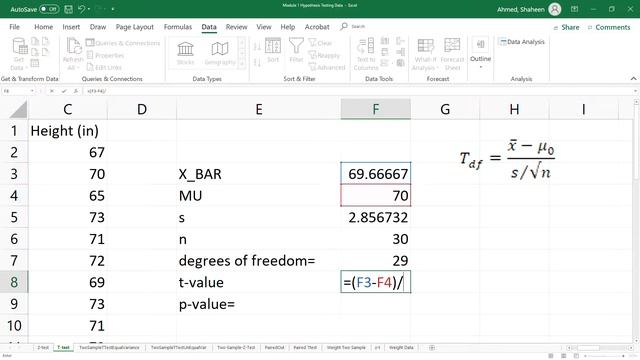
Task: Toggle the AutoSave switch
Action: pos(49,9)
